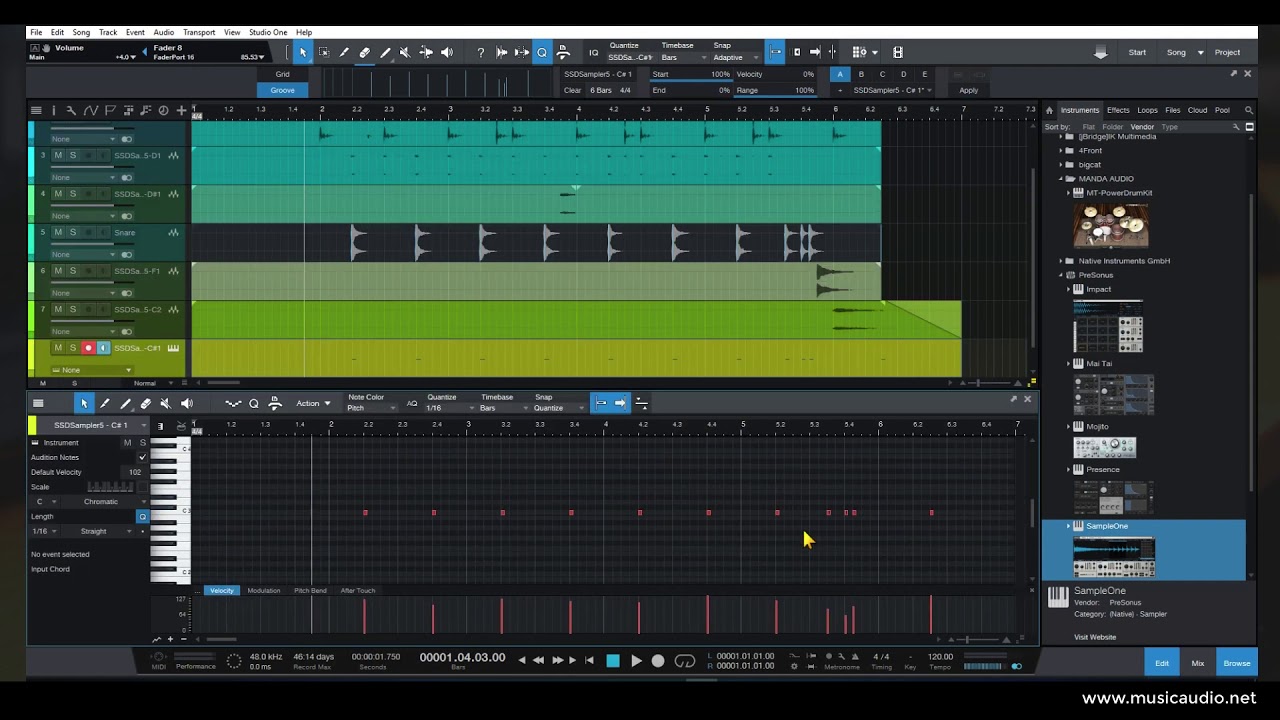Click the Clear groove button
Screen dimensions: 1280x720
coord(572,90)
